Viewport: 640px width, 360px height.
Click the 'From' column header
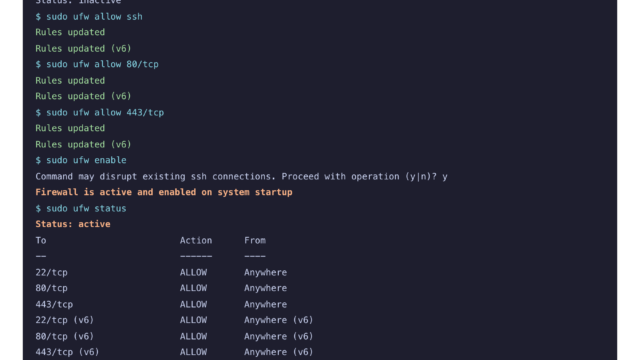pos(255,240)
